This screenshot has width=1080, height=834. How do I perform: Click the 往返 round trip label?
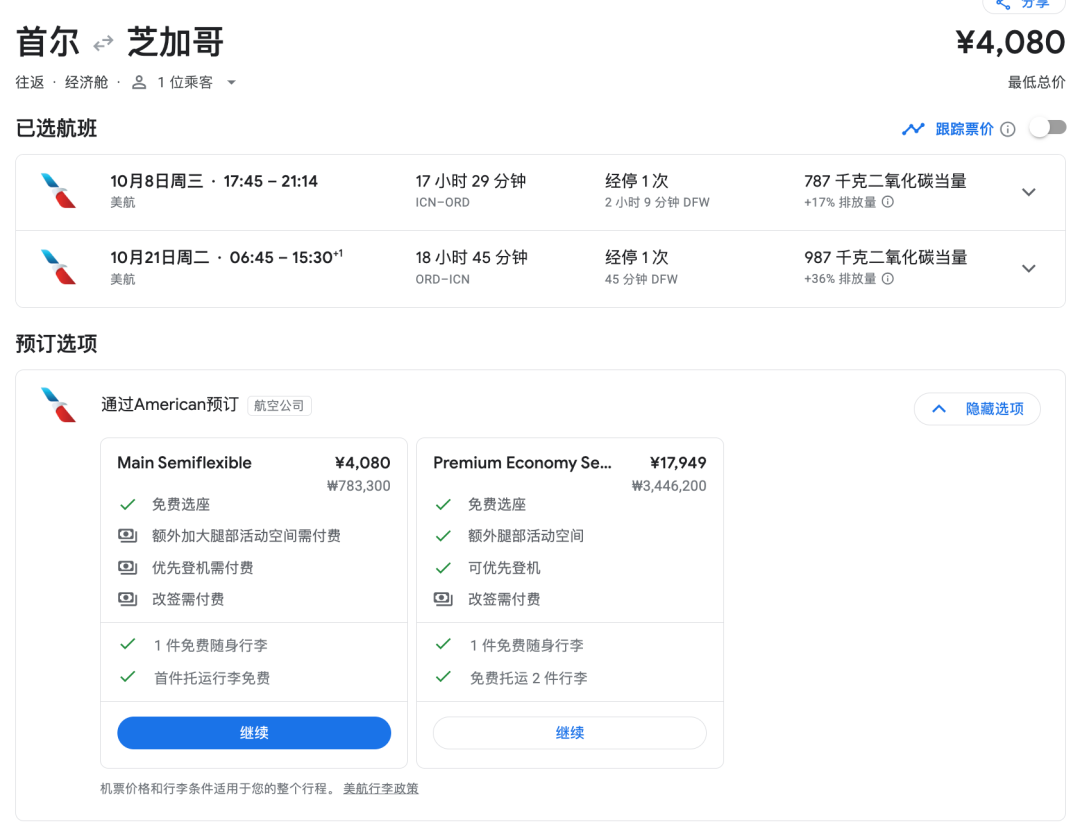click(30, 82)
